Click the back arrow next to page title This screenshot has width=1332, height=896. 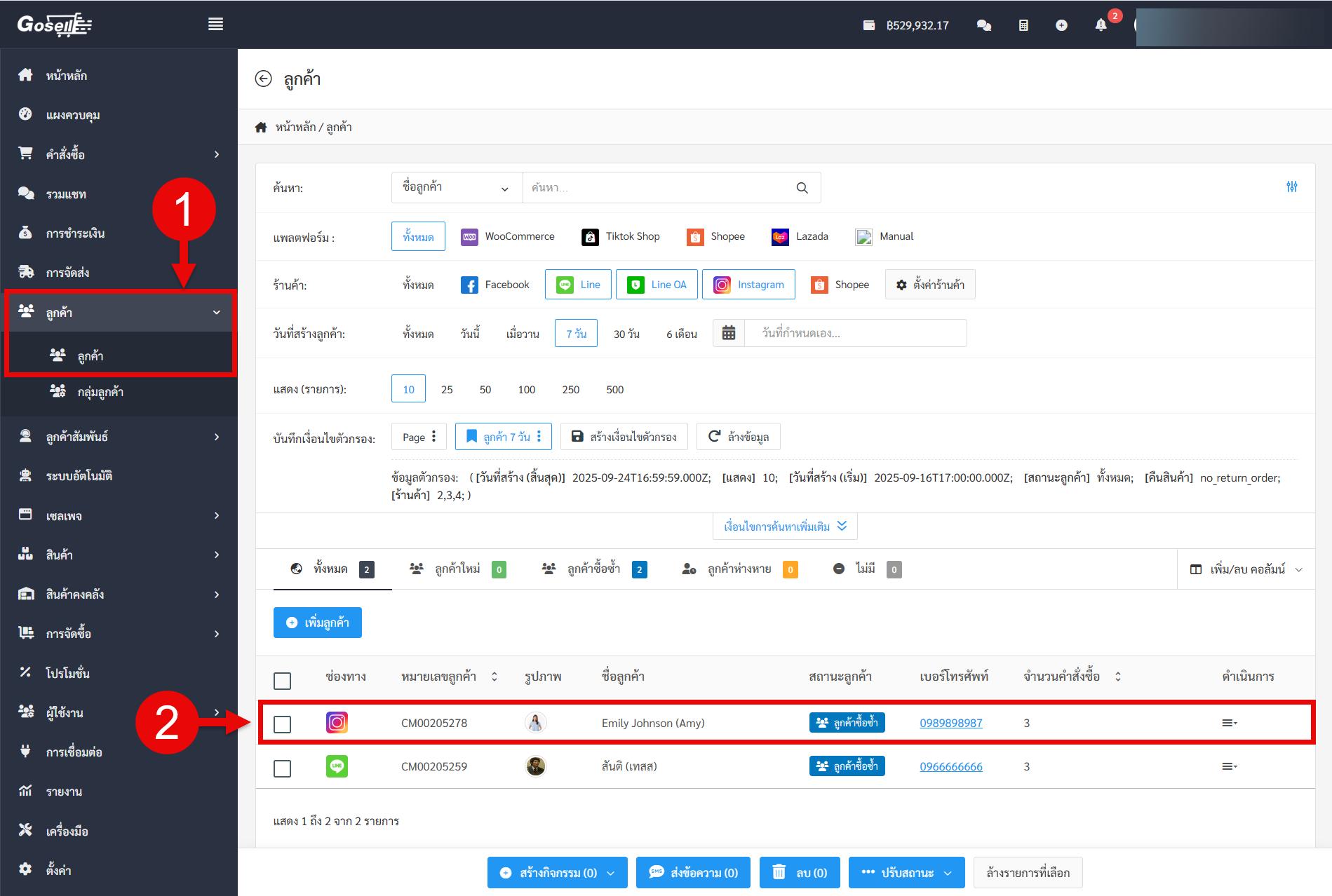coord(263,79)
